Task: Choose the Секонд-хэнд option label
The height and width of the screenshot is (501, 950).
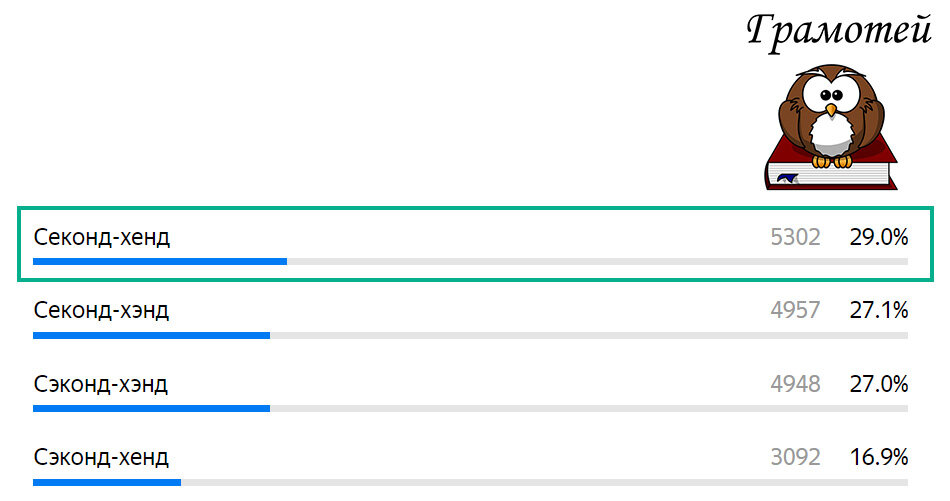Action: tap(101, 310)
